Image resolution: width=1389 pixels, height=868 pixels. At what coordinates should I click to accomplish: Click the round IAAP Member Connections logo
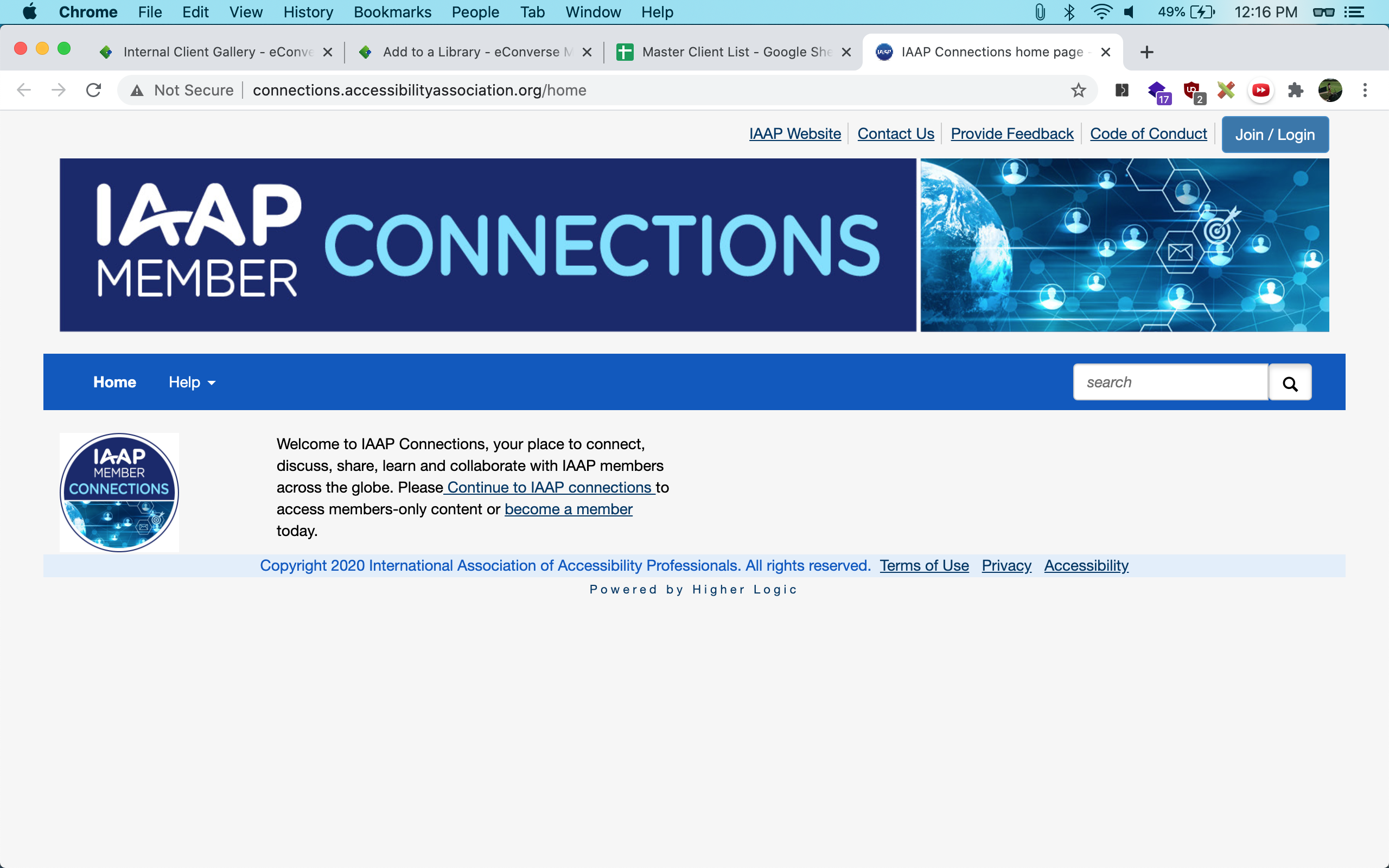click(x=119, y=493)
